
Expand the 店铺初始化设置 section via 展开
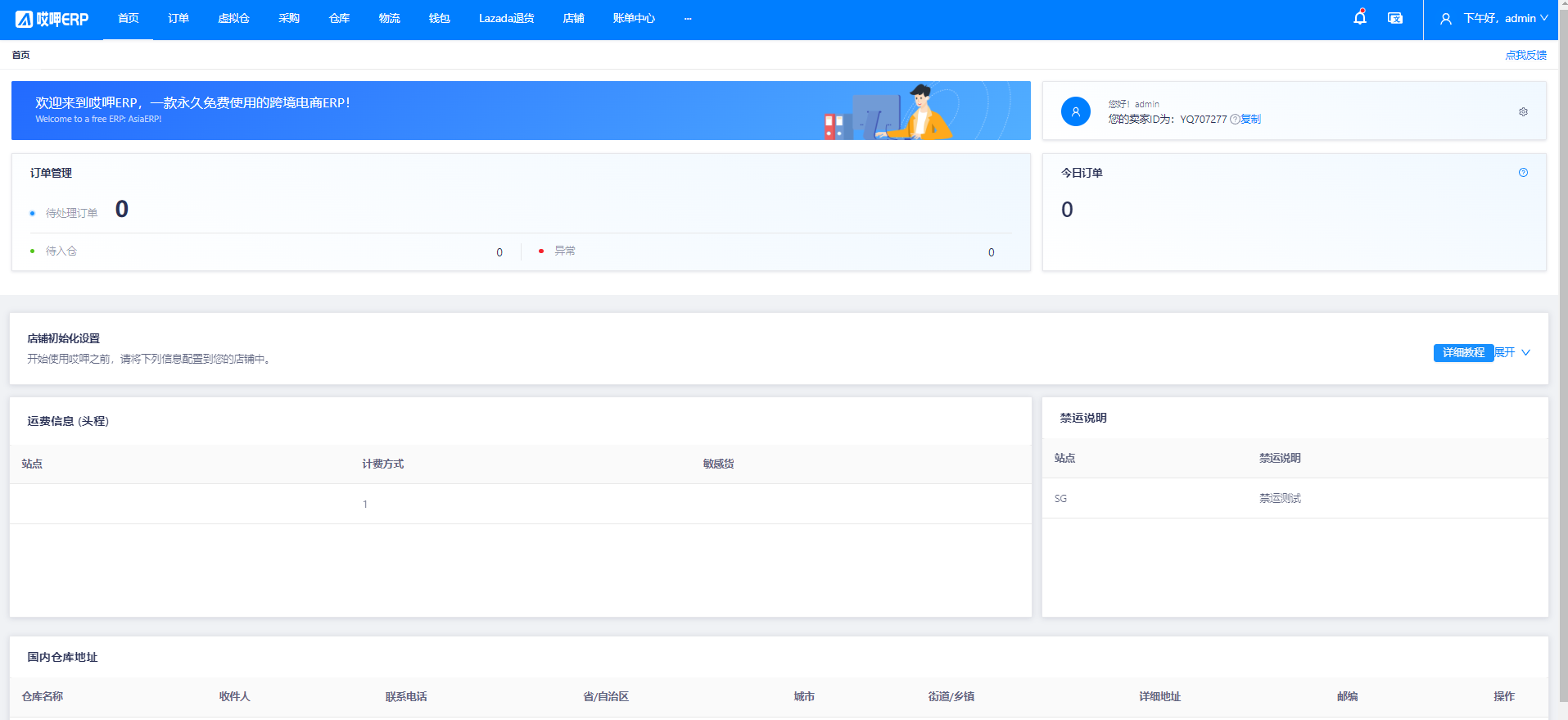(x=1512, y=352)
